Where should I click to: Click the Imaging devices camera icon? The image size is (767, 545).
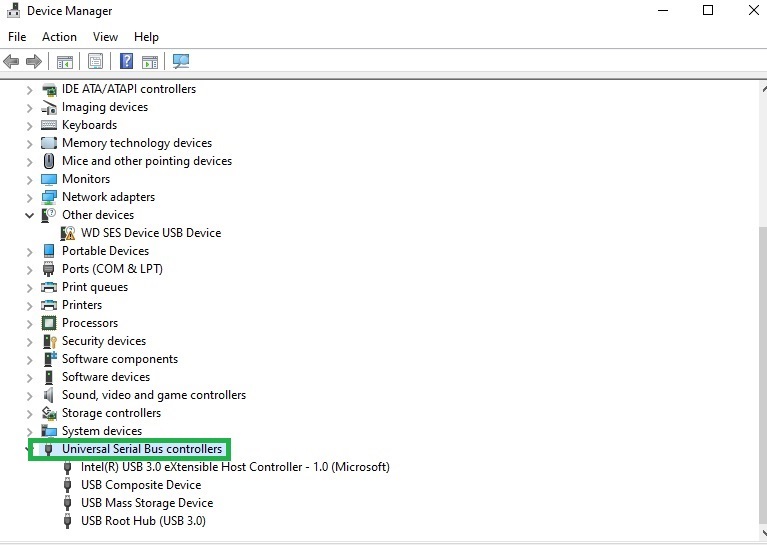tap(49, 107)
